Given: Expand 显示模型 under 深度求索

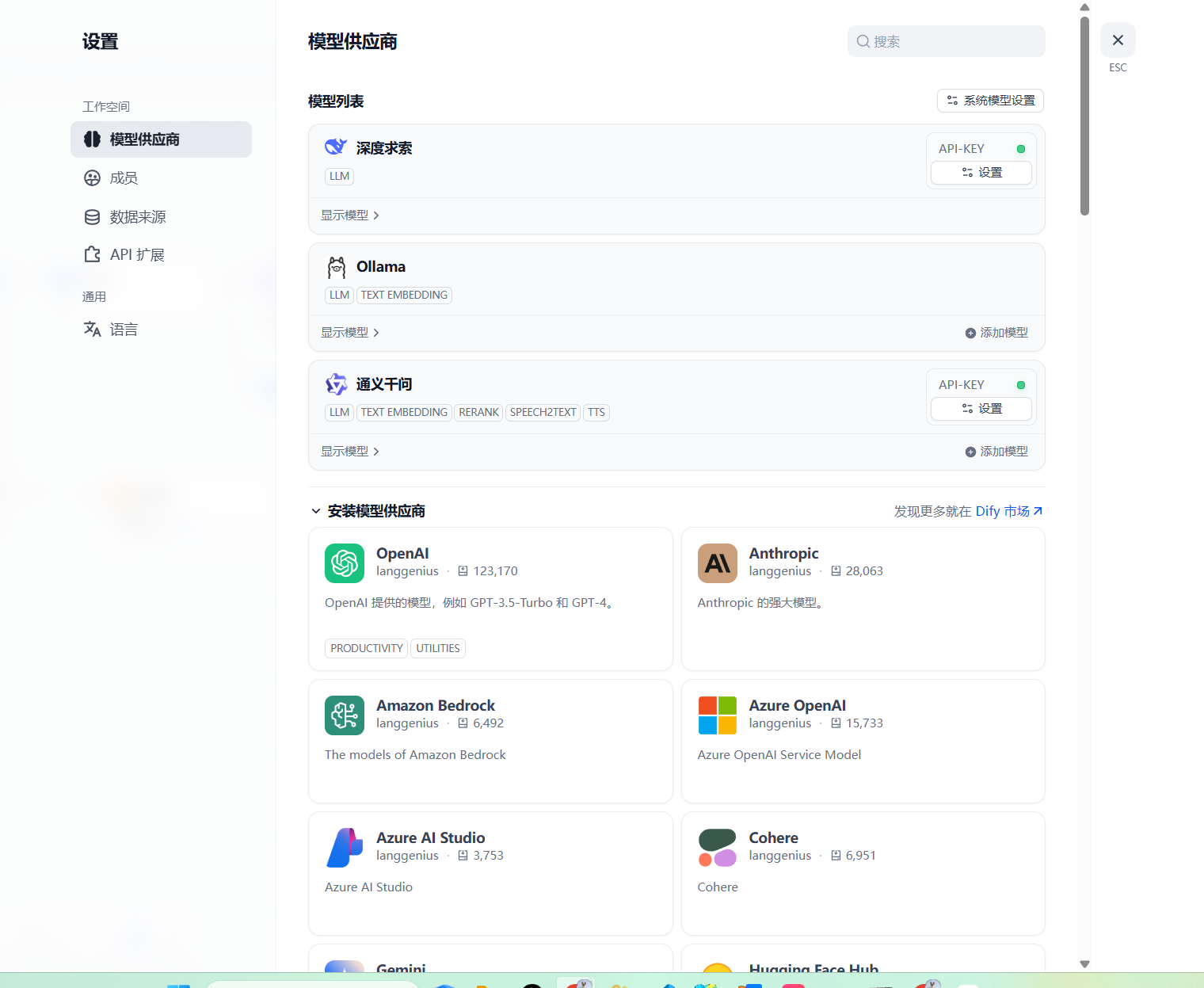Looking at the screenshot, I should pos(349,216).
